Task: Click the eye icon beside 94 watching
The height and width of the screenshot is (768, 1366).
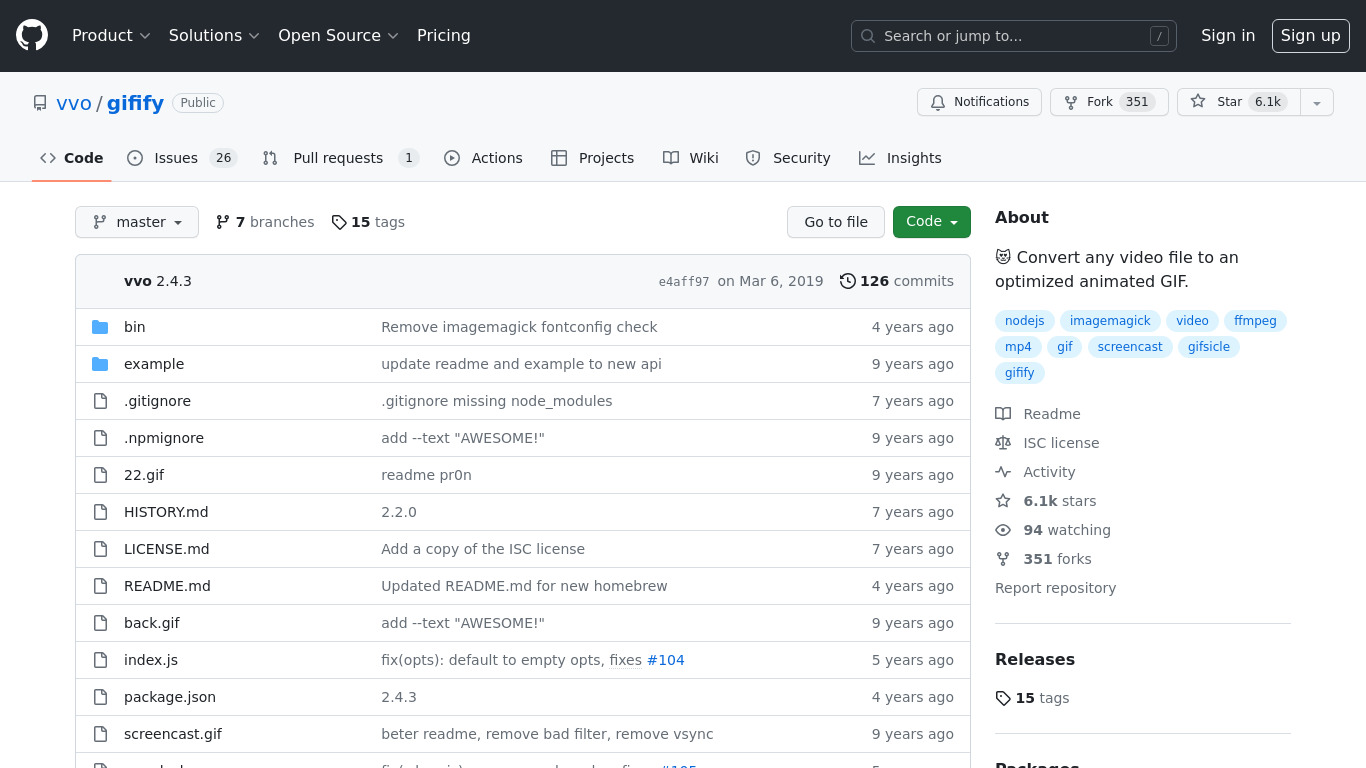Action: [1003, 530]
